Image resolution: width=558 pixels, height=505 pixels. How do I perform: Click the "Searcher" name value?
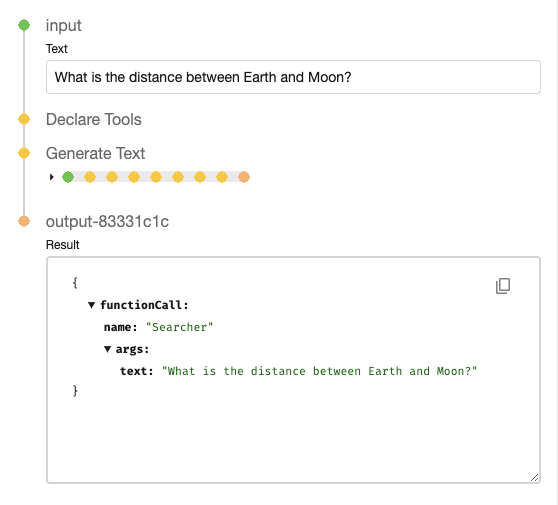point(179,327)
